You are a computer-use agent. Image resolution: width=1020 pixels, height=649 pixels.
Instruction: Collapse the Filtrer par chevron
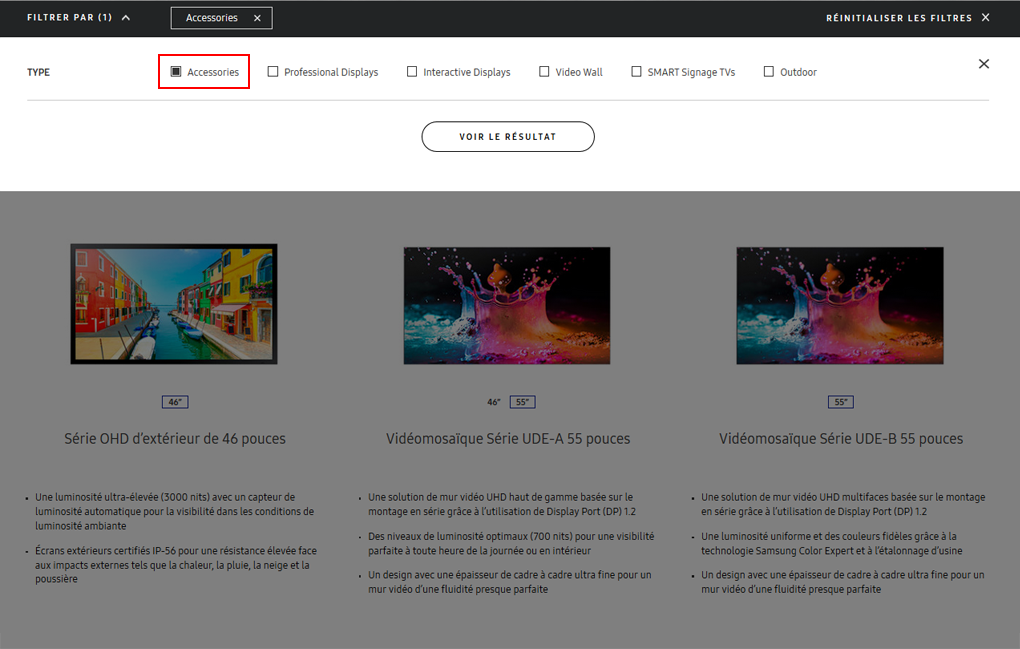[126, 18]
